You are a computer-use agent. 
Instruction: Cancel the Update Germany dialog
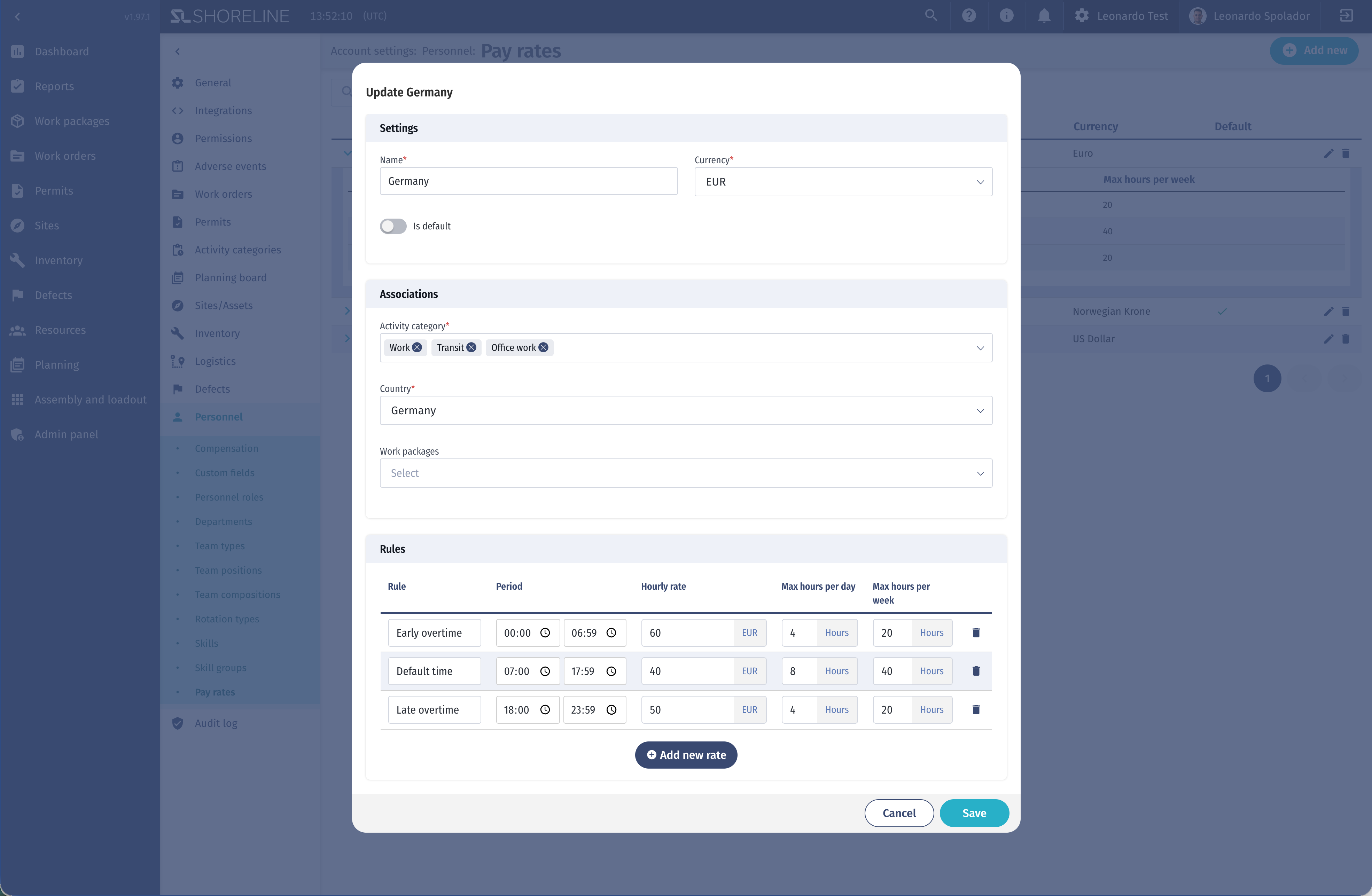(899, 813)
